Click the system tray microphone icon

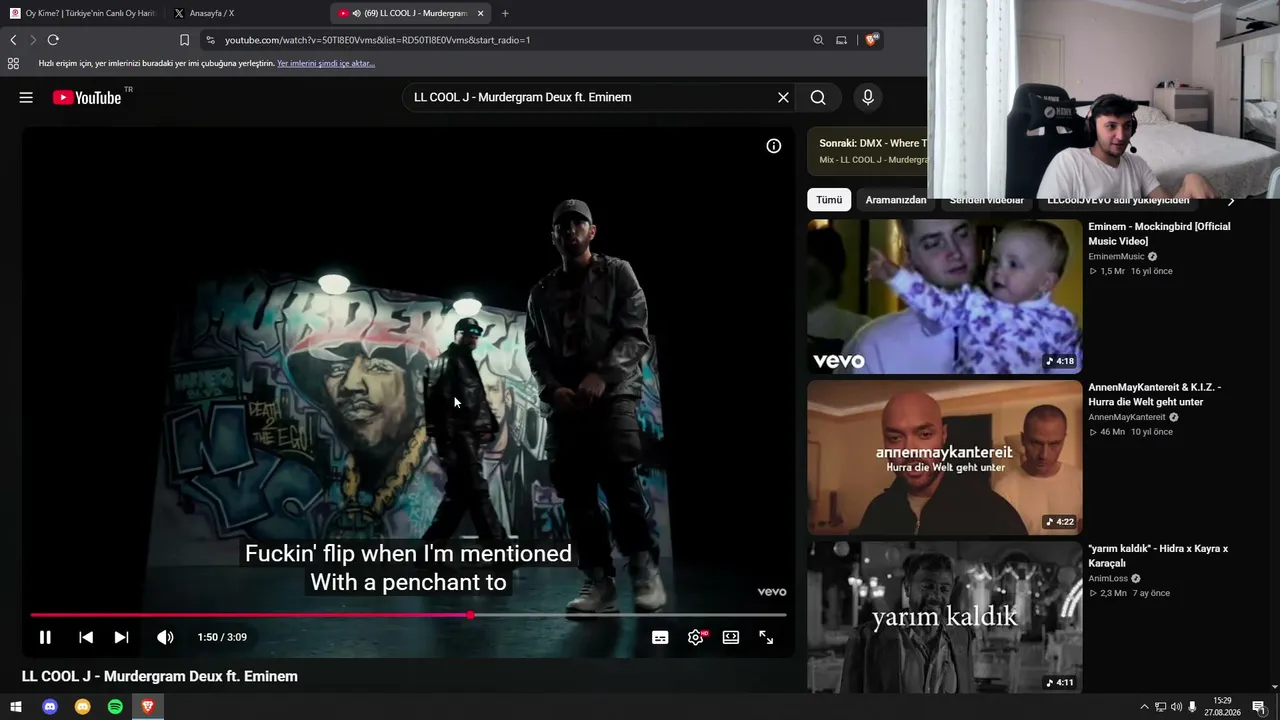pyautogui.click(x=1192, y=707)
